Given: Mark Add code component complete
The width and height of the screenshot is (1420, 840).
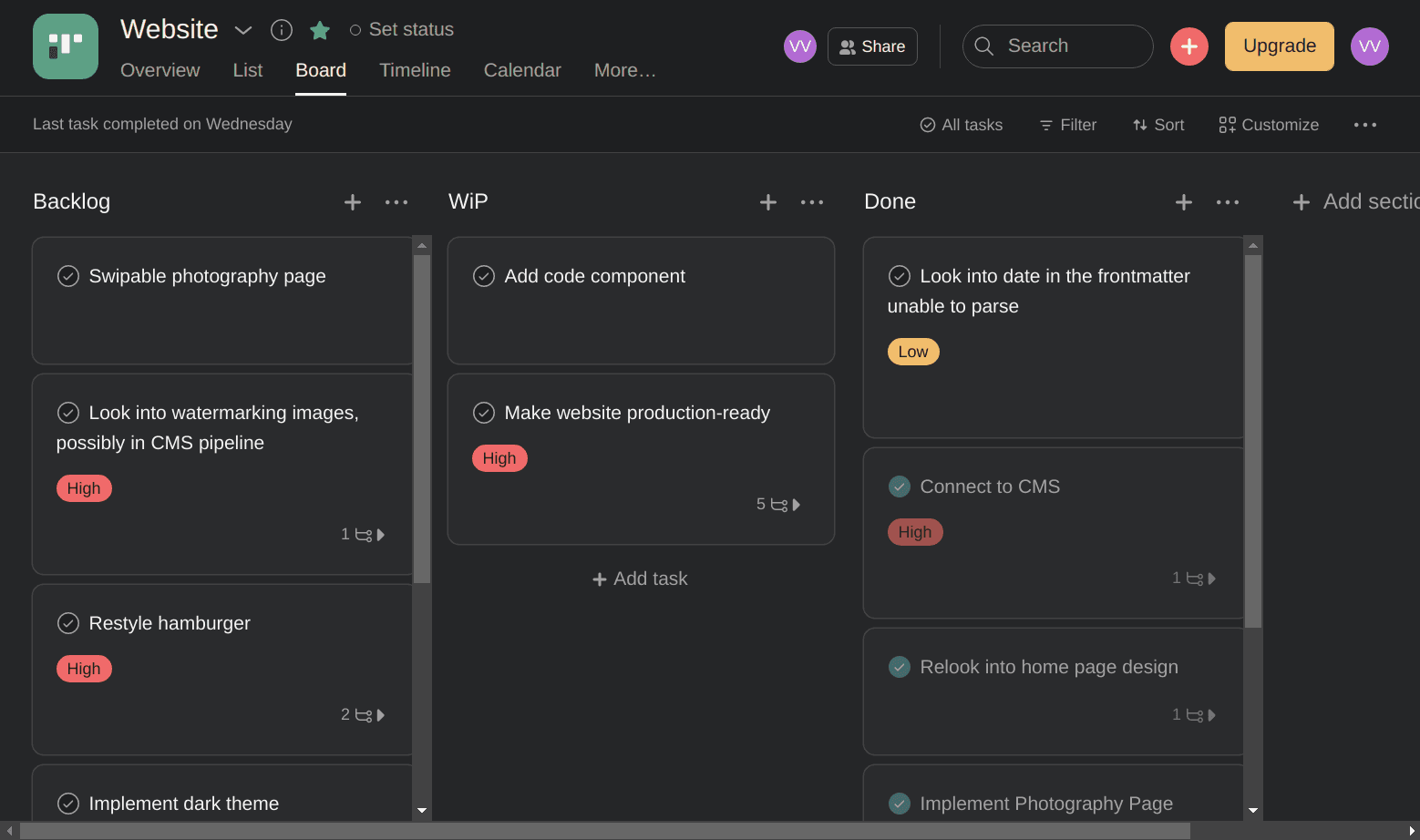Looking at the screenshot, I should click(x=484, y=275).
